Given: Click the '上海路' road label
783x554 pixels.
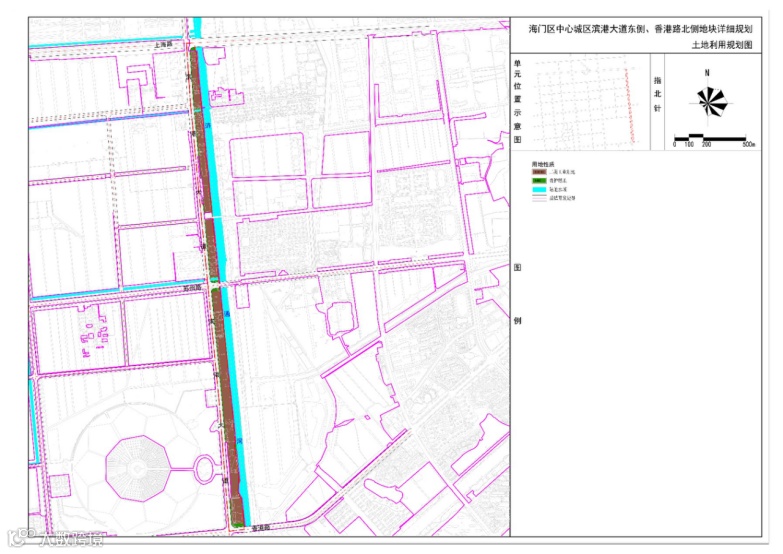Looking at the screenshot, I should click(163, 44).
